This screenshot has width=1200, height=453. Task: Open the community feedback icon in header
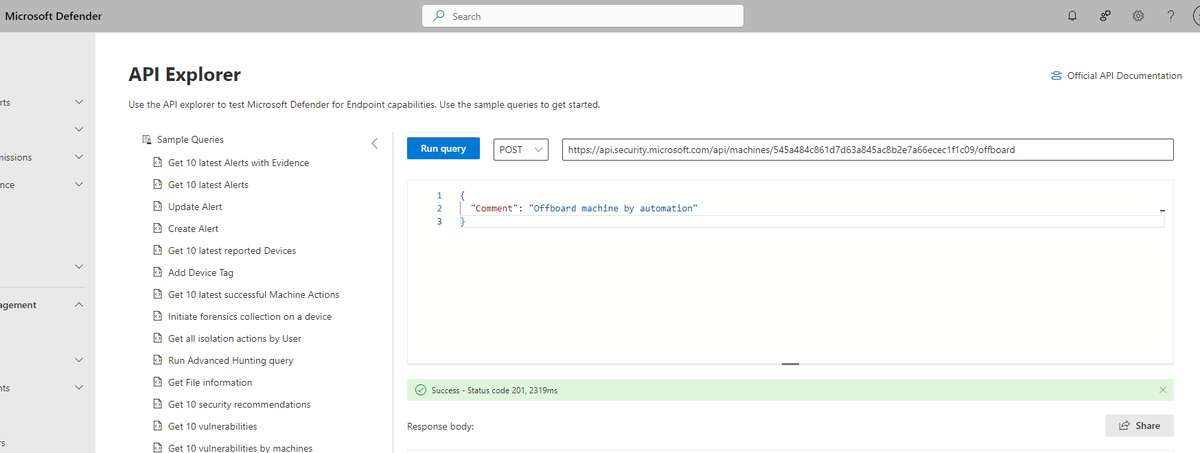coord(1104,16)
